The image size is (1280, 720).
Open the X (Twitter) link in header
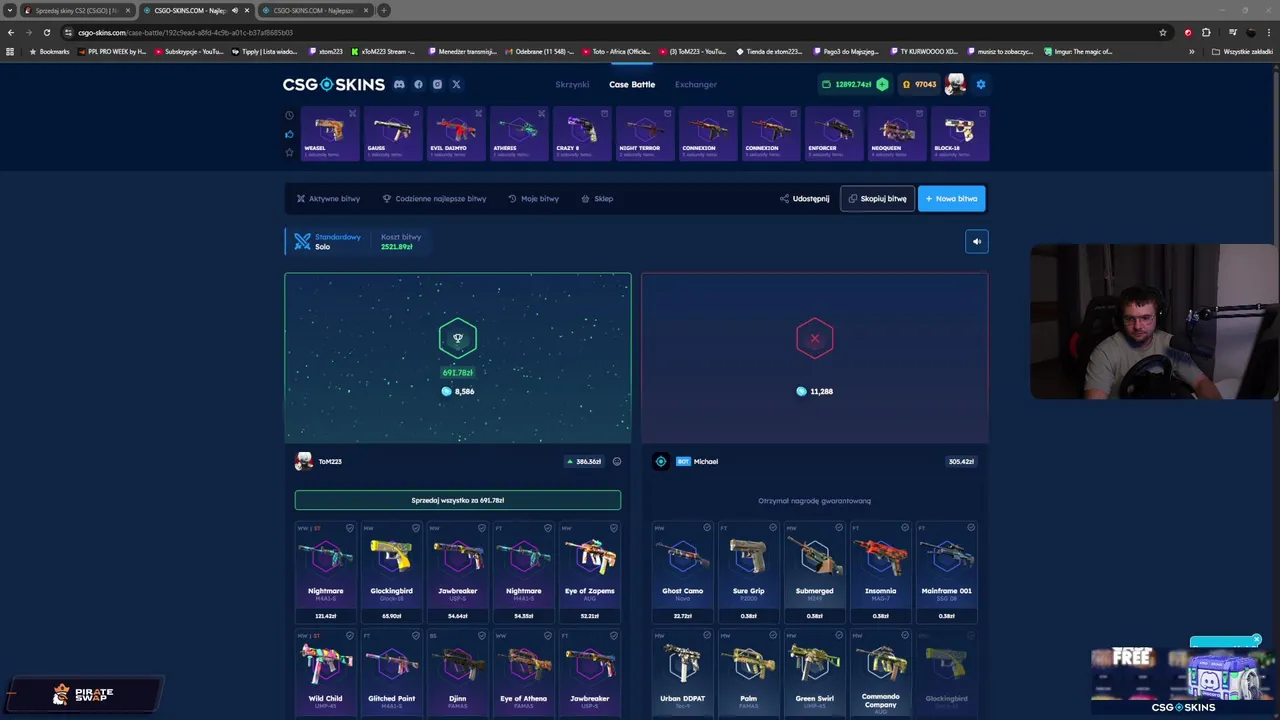[x=456, y=84]
